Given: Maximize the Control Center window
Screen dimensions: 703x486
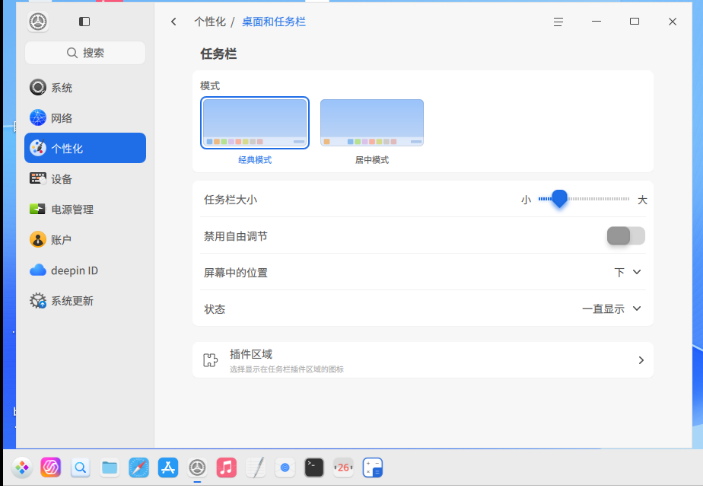Looking at the screenshot, I should point(634,22).
